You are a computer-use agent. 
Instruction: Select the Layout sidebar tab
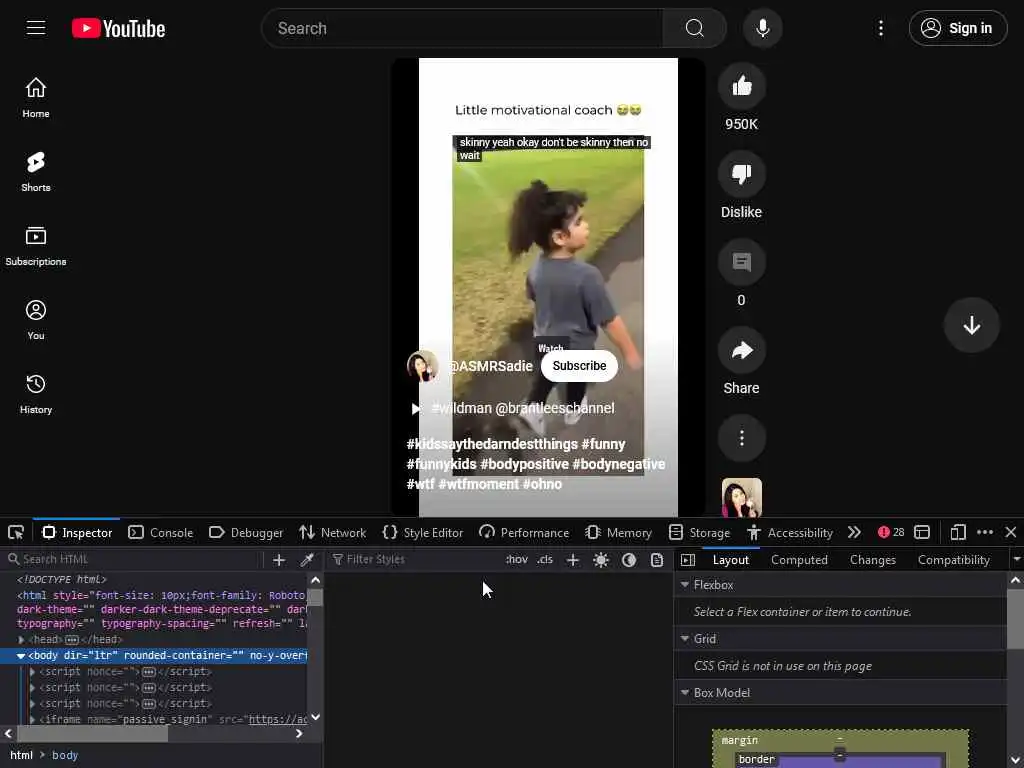pyautogui.click(x=731, y=560)
